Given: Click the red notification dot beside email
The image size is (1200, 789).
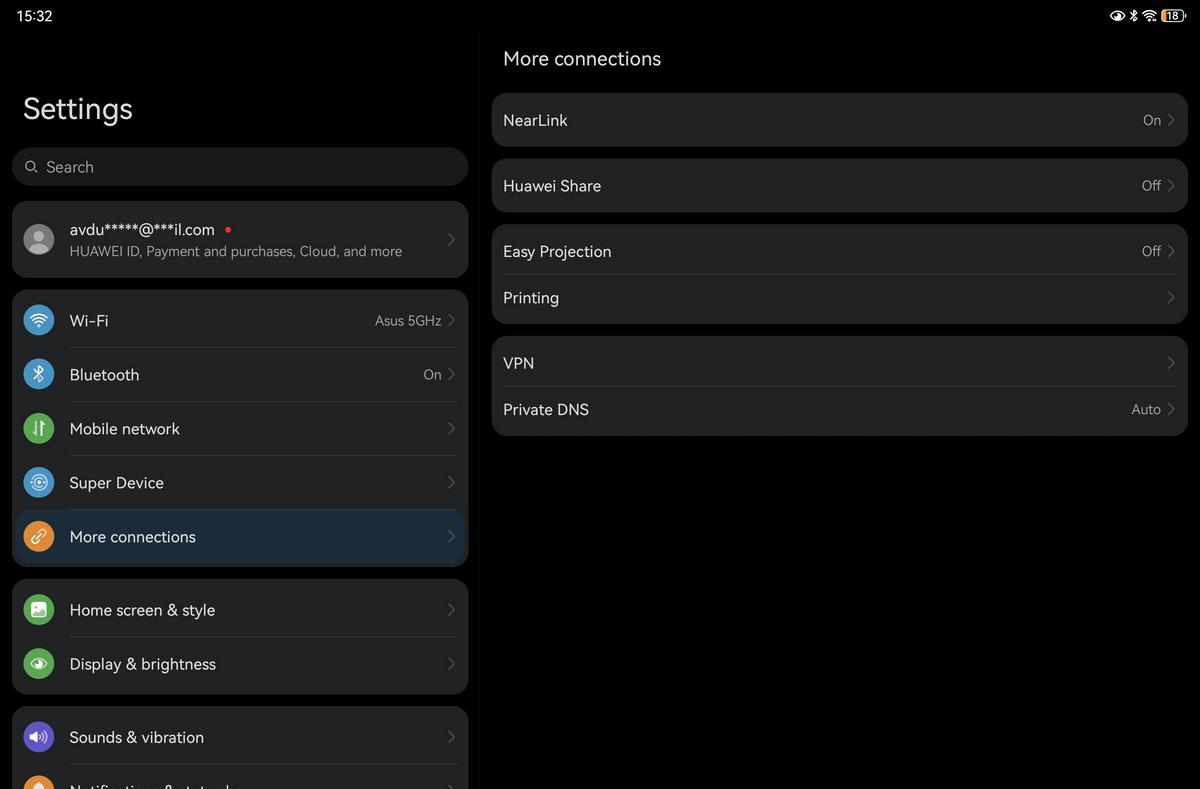Looking at the screenshot, I should [228, 229].
